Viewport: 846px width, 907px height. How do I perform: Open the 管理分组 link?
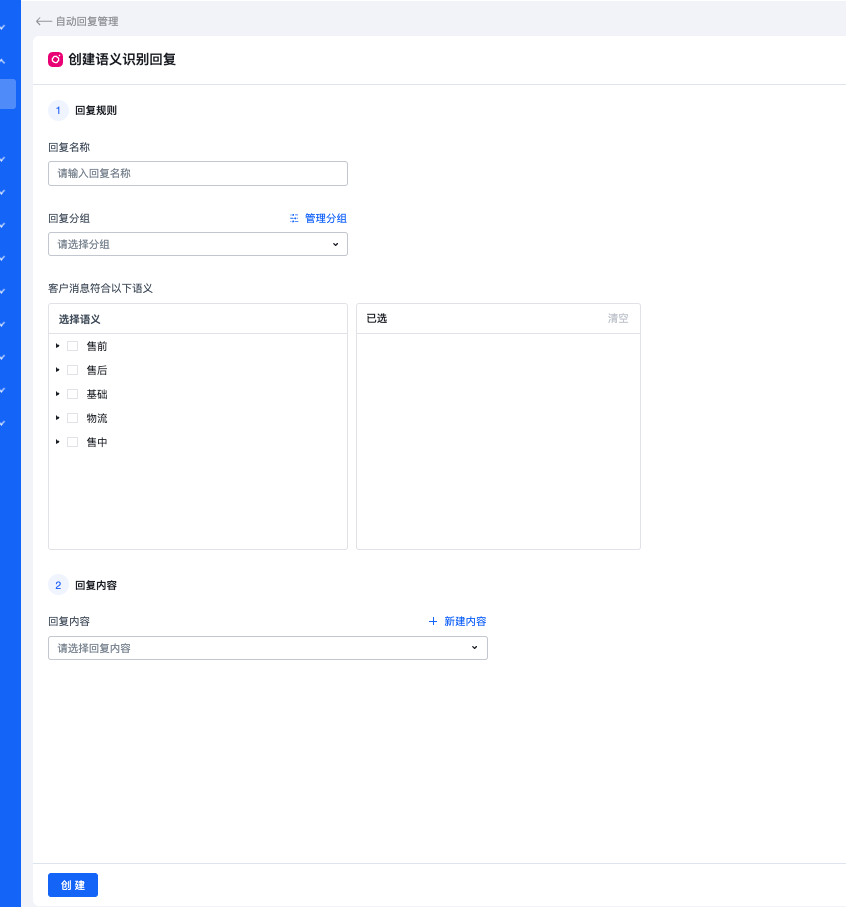pos(326,218)
